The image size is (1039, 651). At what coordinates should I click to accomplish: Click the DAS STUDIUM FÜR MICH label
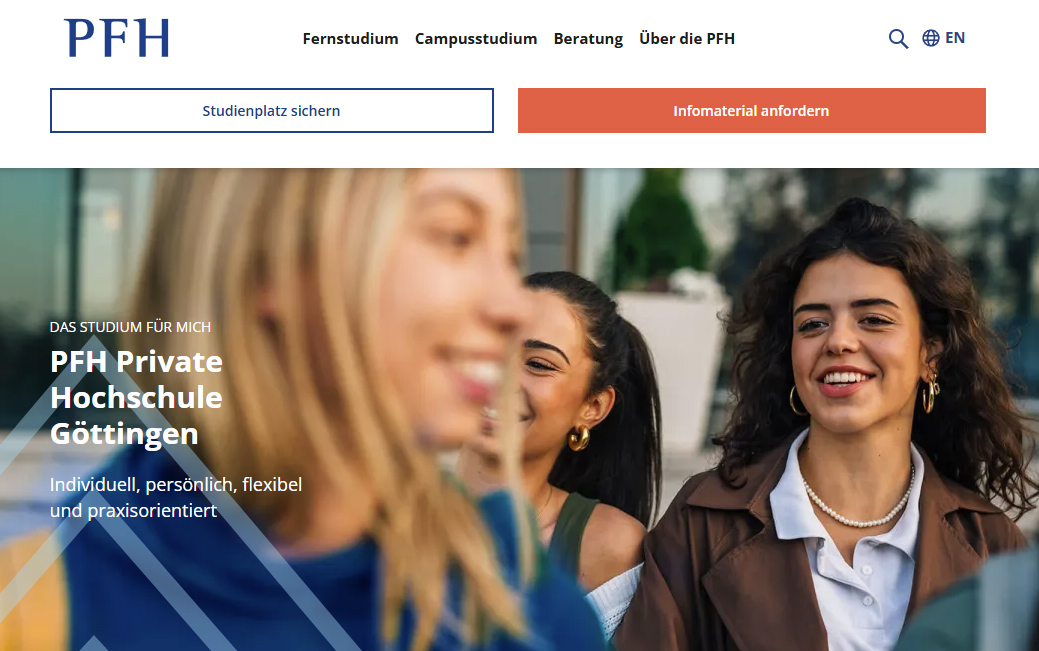point(131,327)
